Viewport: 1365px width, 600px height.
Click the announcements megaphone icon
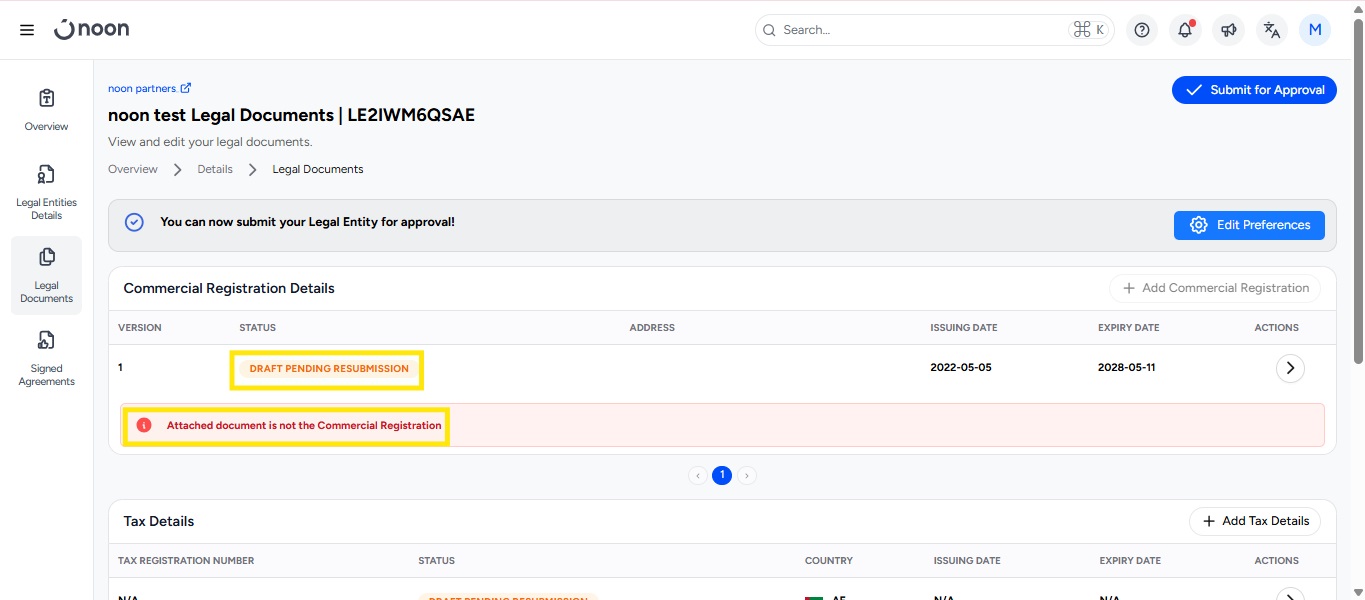1228,30
